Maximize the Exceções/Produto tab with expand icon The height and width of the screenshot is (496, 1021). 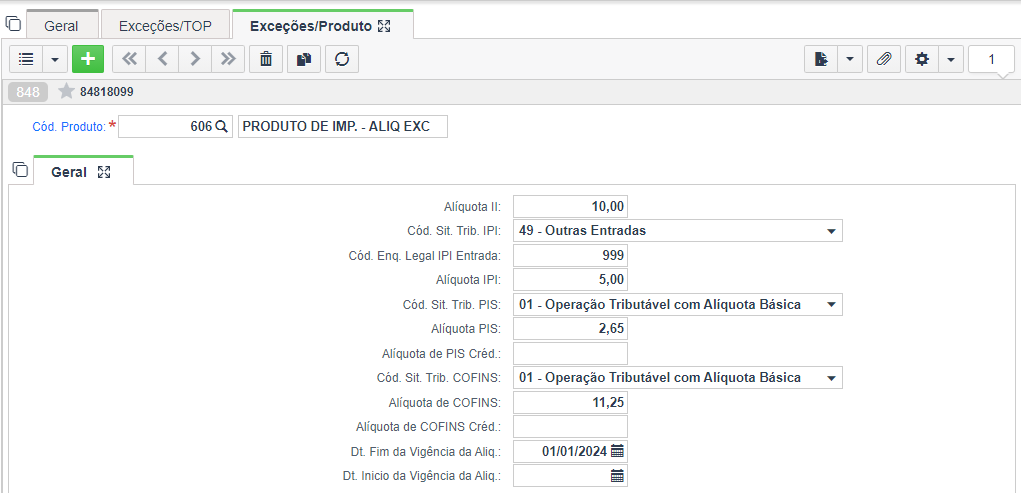click(x=384, y=26)
